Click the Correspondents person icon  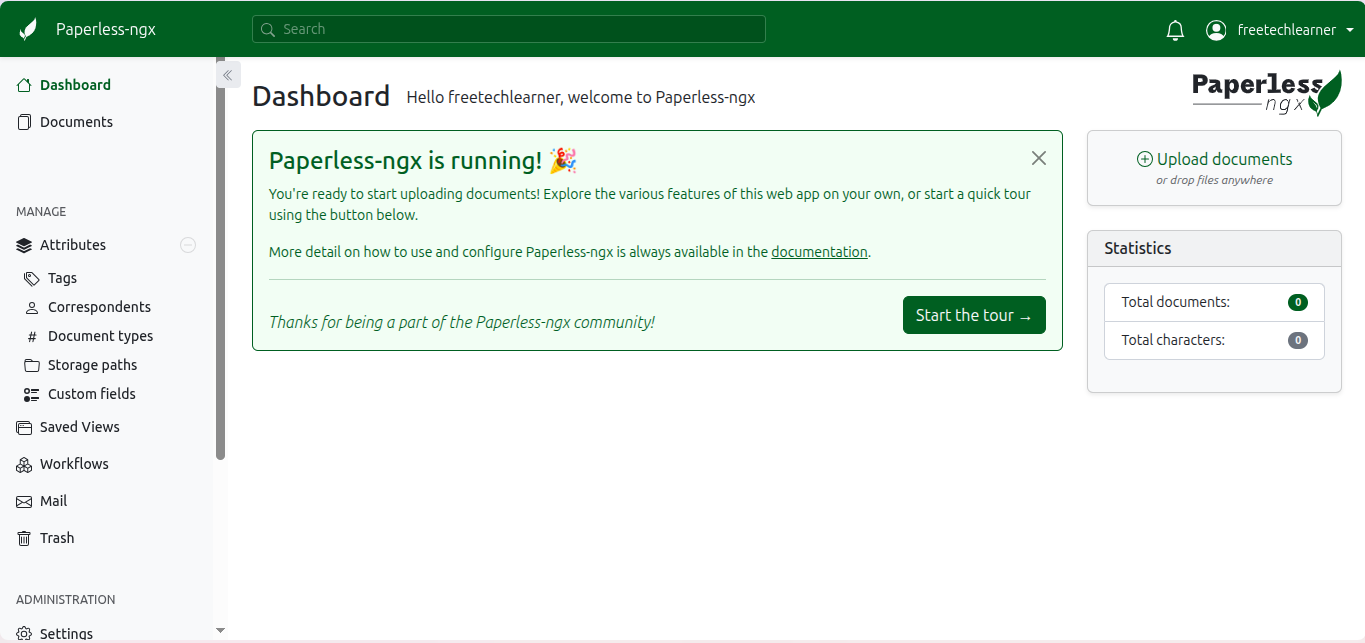coord(32,307)
